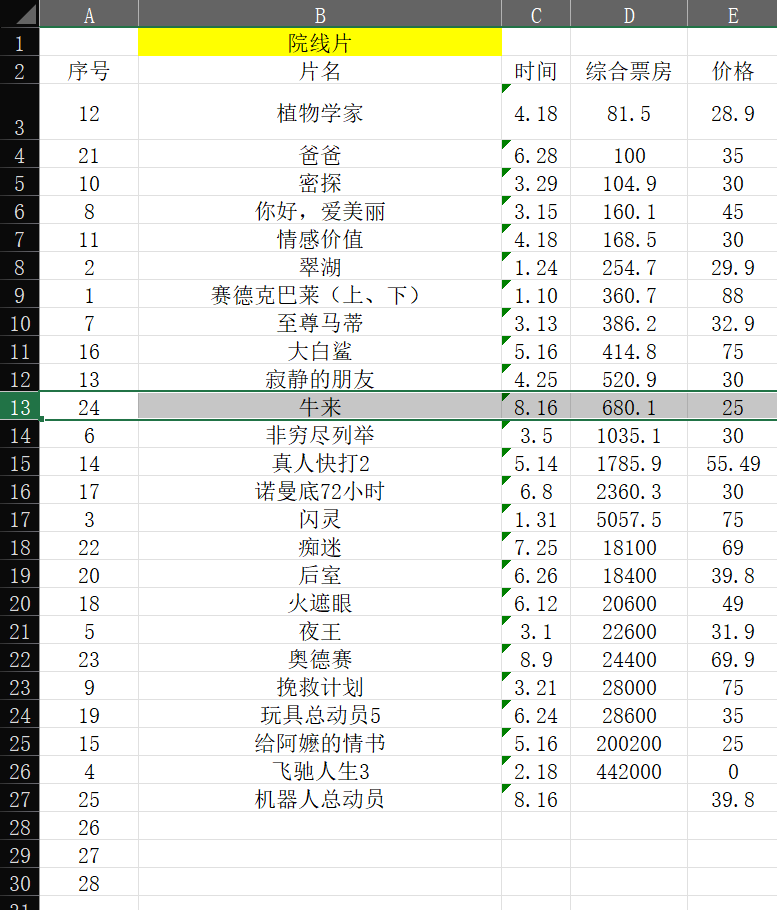Select the cell 大白鲨

[x=320, y=351]
